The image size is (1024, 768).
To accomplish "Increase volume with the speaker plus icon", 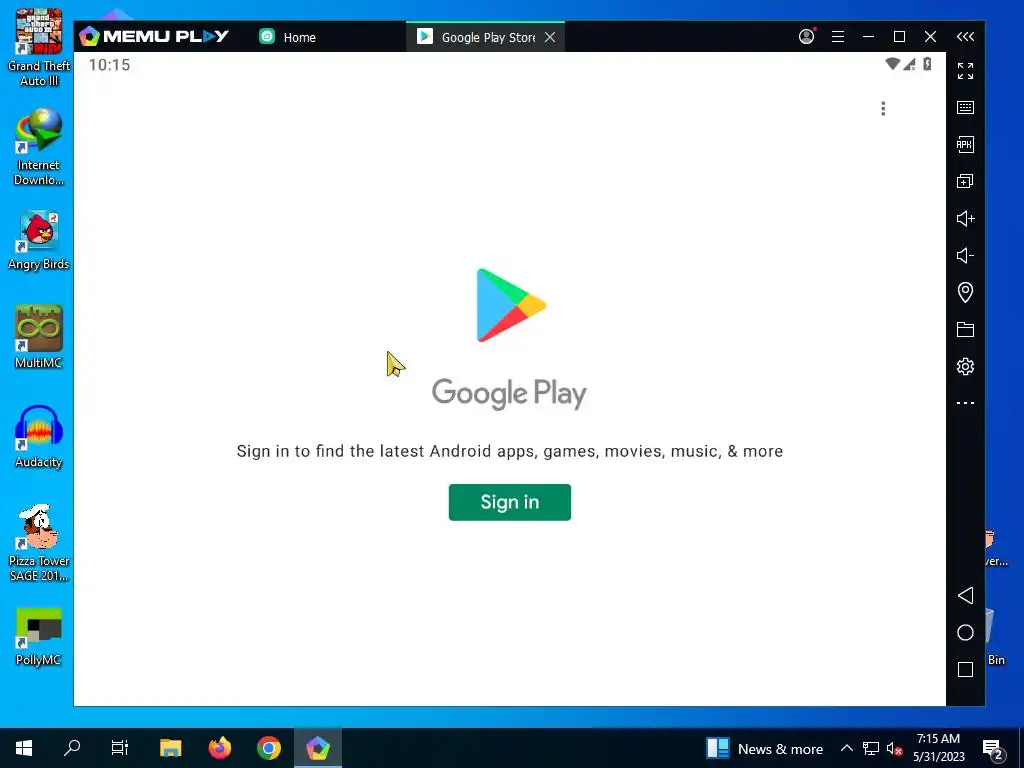I will [x=965, y=218].
